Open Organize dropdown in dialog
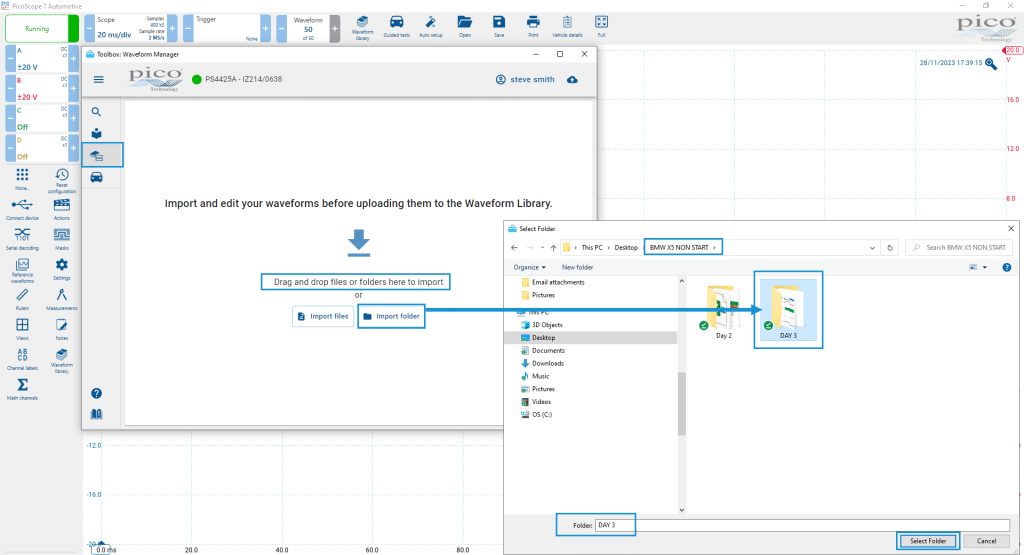 tap(530, 267)
